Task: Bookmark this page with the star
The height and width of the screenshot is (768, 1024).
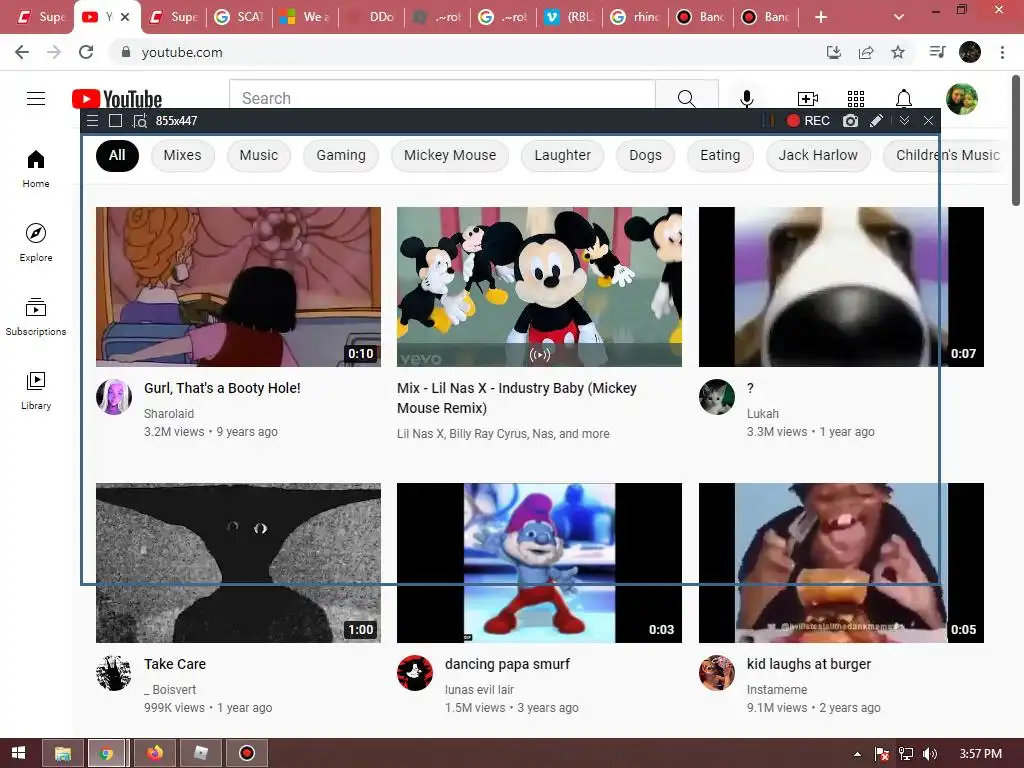Action: tap(898, 52)
